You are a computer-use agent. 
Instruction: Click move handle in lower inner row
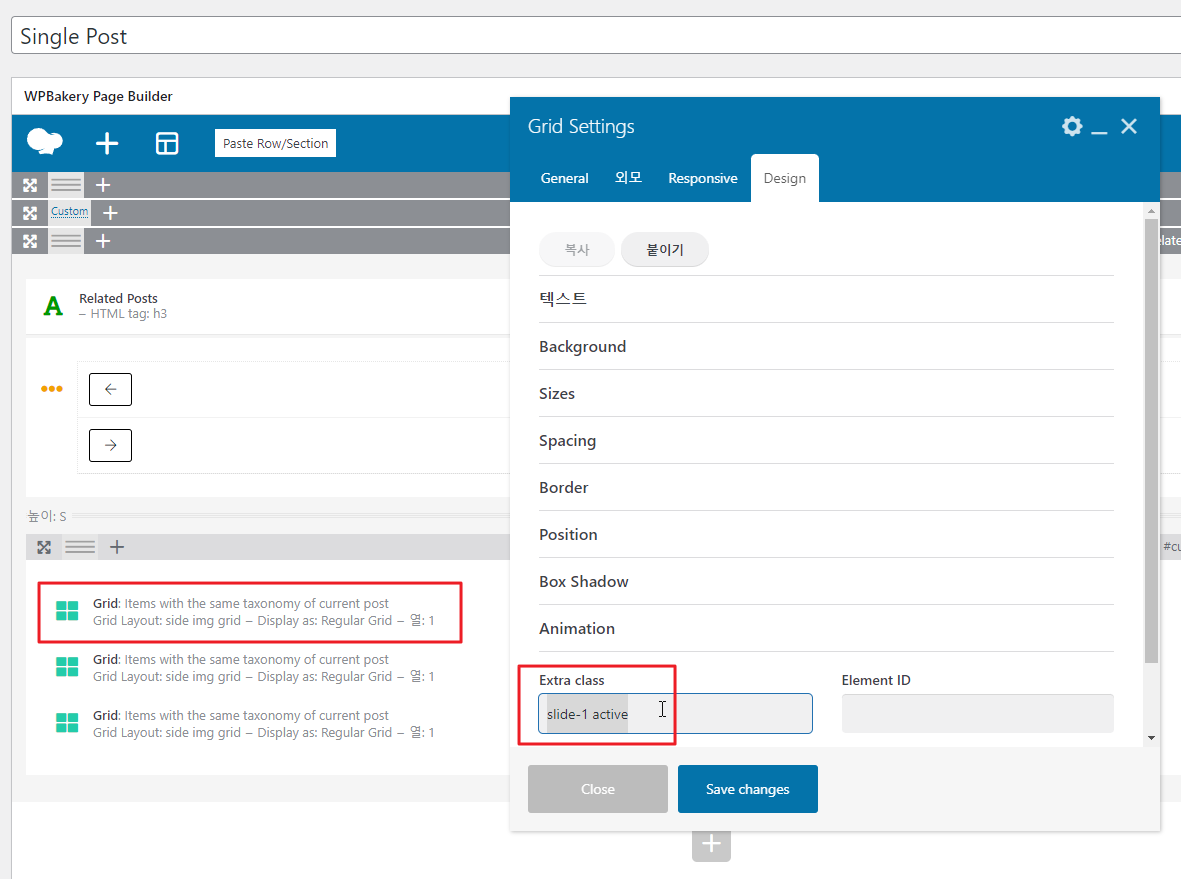44,548
